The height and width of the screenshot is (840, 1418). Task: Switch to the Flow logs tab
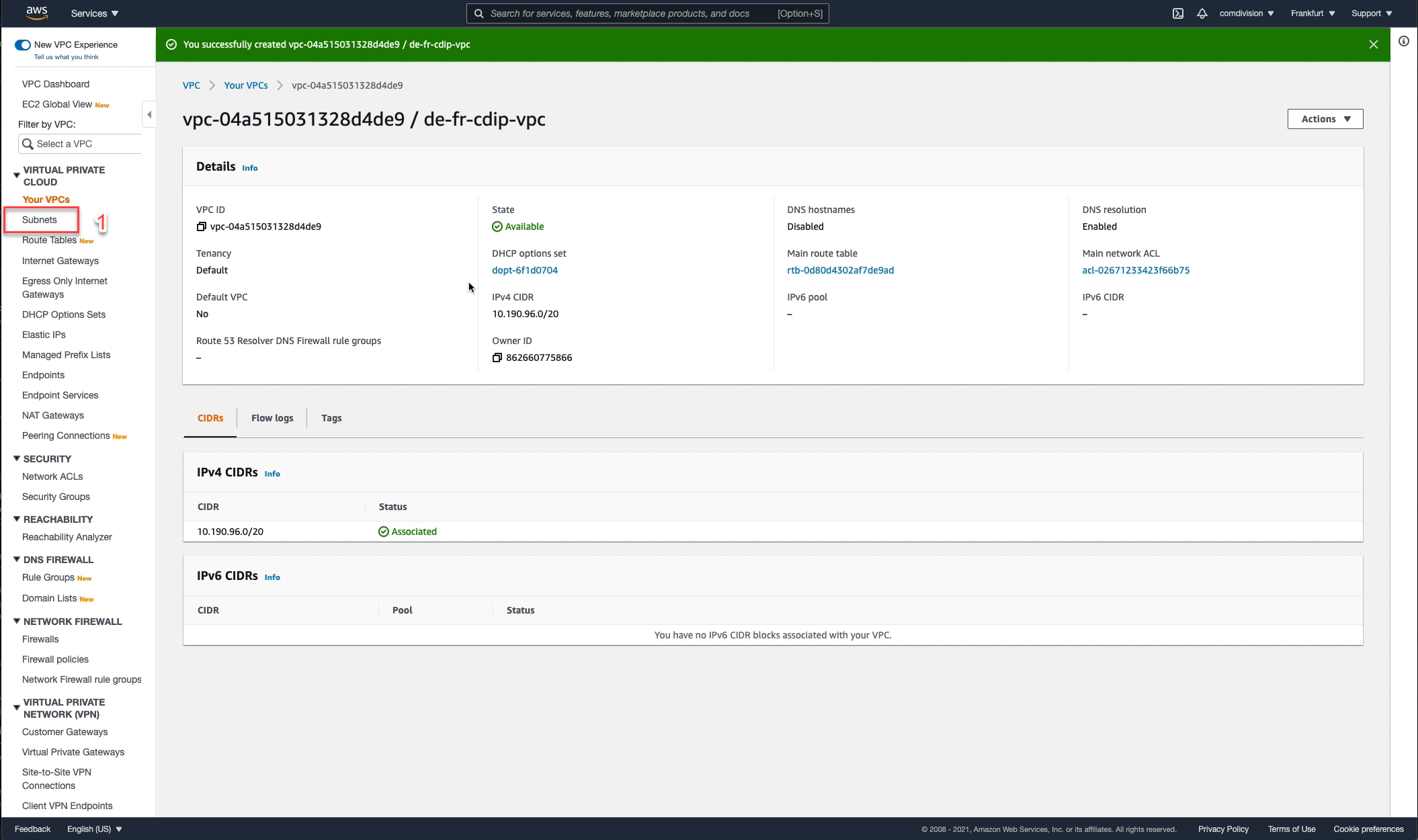coord(272,418)
